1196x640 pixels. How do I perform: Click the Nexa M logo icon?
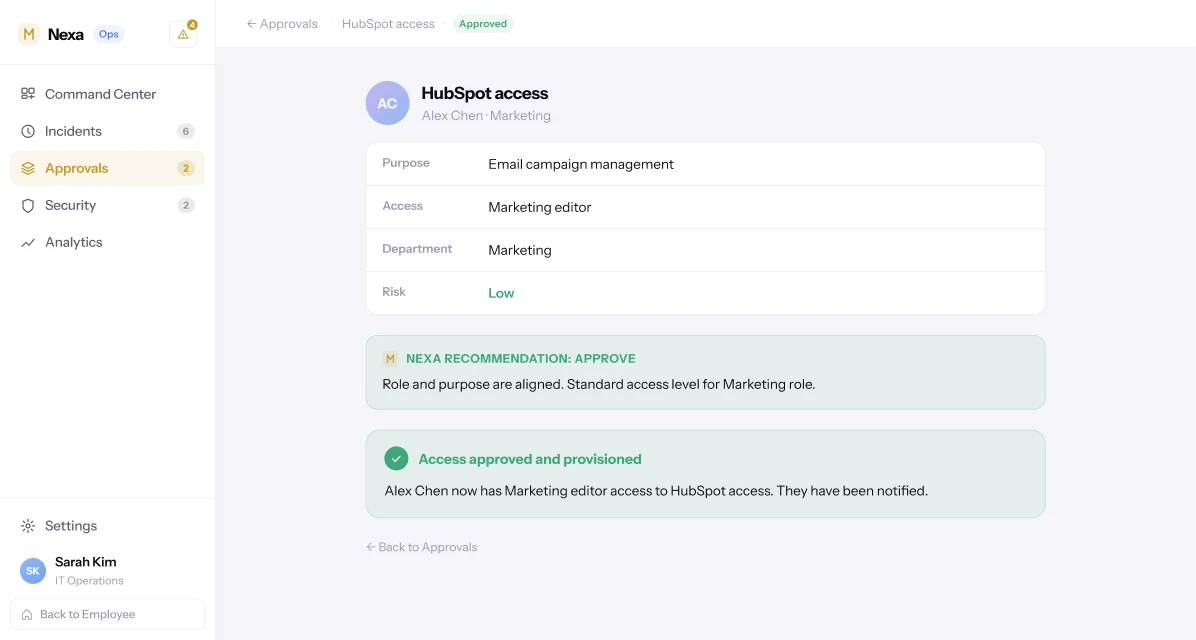(29, 34)
